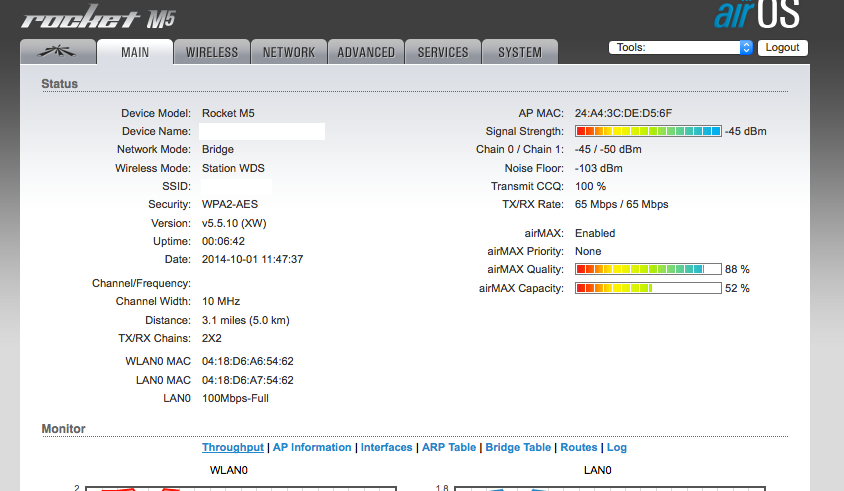
Task: Click the 100Mbps-Full LAN0 value
Action: coord(235,398)
